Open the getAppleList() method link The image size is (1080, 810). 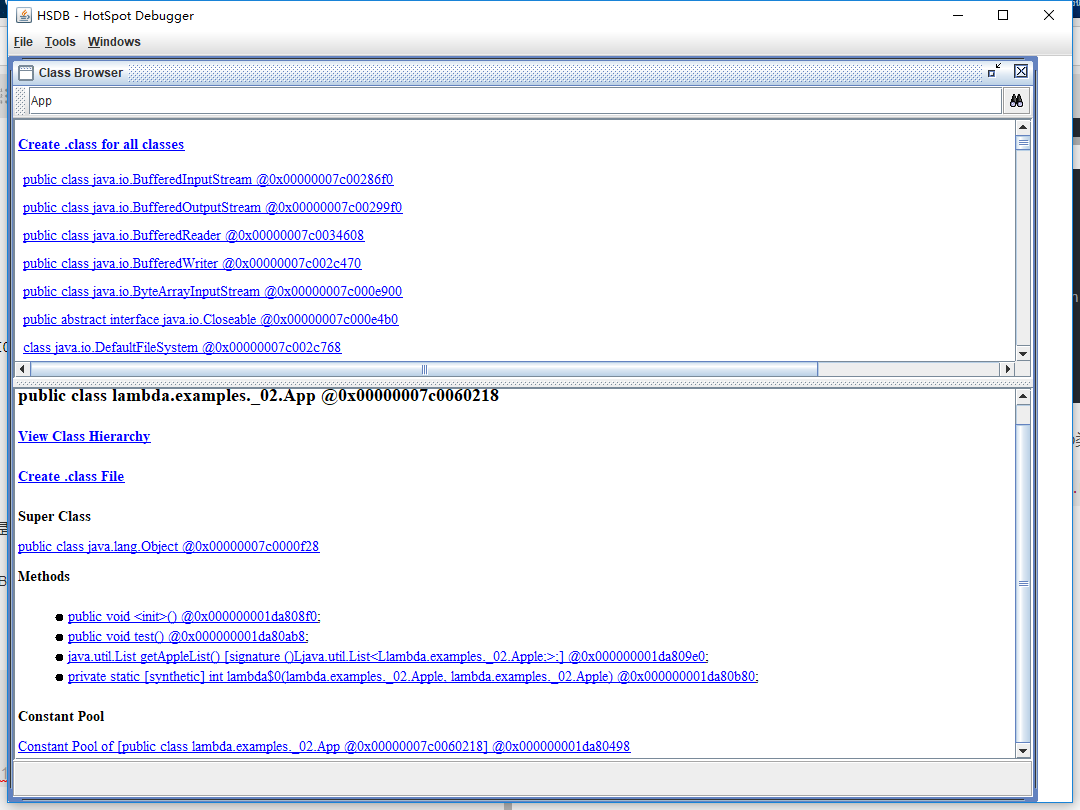pos(388,656)
